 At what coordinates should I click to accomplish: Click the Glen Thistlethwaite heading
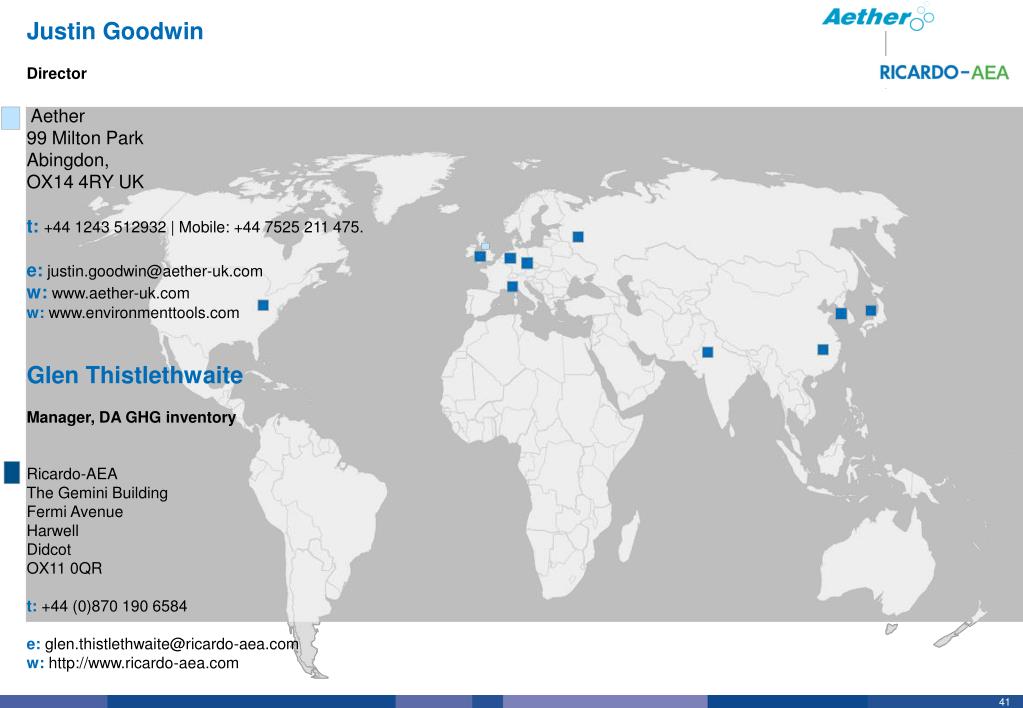pos(134,375)
